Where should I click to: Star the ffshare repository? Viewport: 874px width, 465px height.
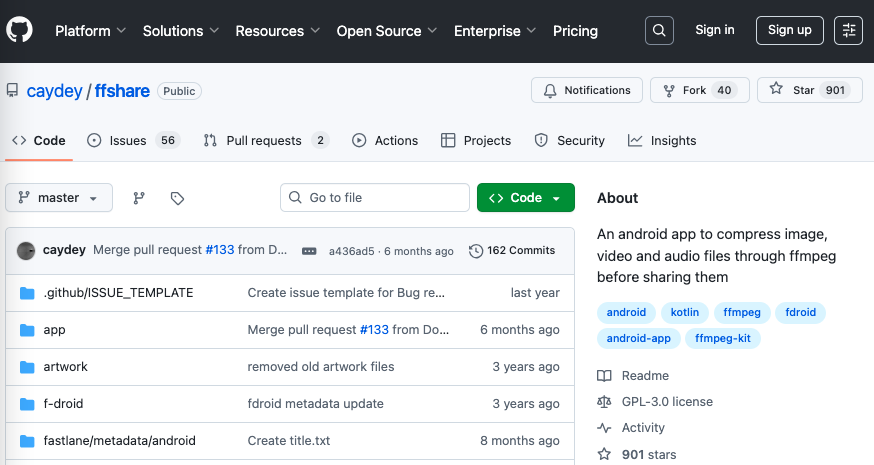(809, 90)
